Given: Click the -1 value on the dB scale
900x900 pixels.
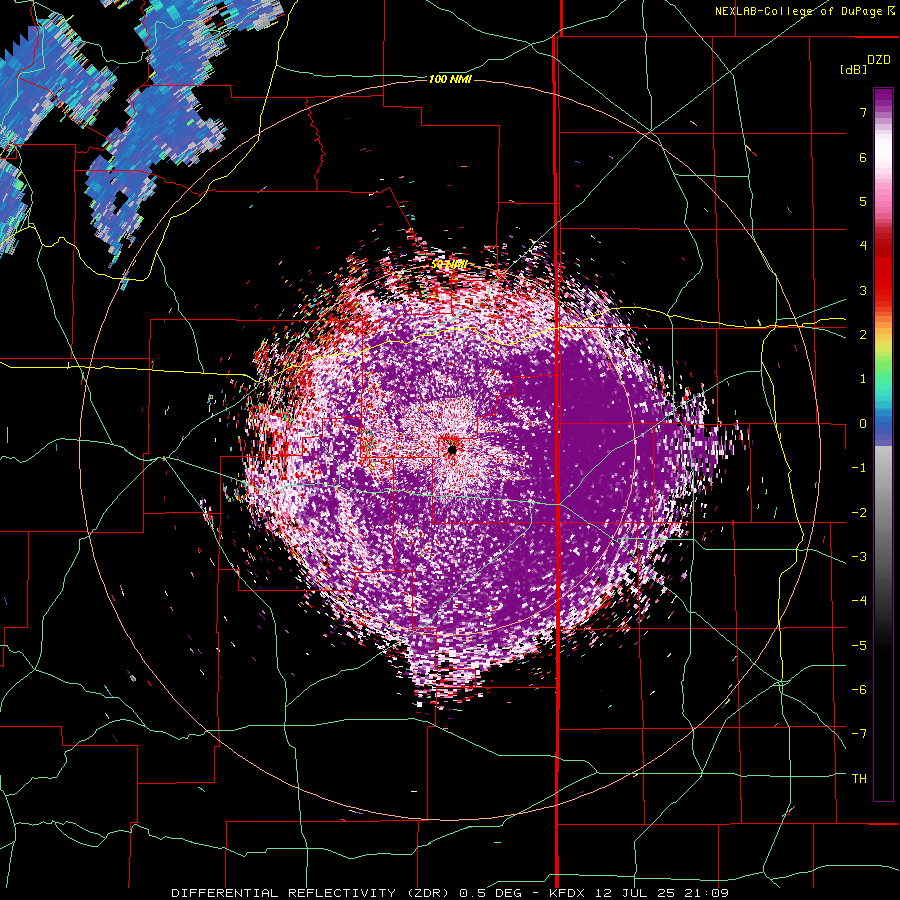Looking at the screenshot, I should coord(859,468).
